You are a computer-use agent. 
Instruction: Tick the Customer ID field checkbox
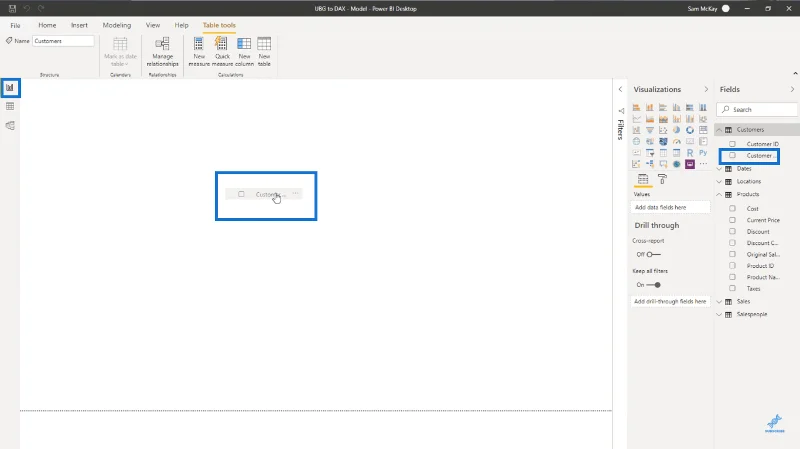coord(732,144)
